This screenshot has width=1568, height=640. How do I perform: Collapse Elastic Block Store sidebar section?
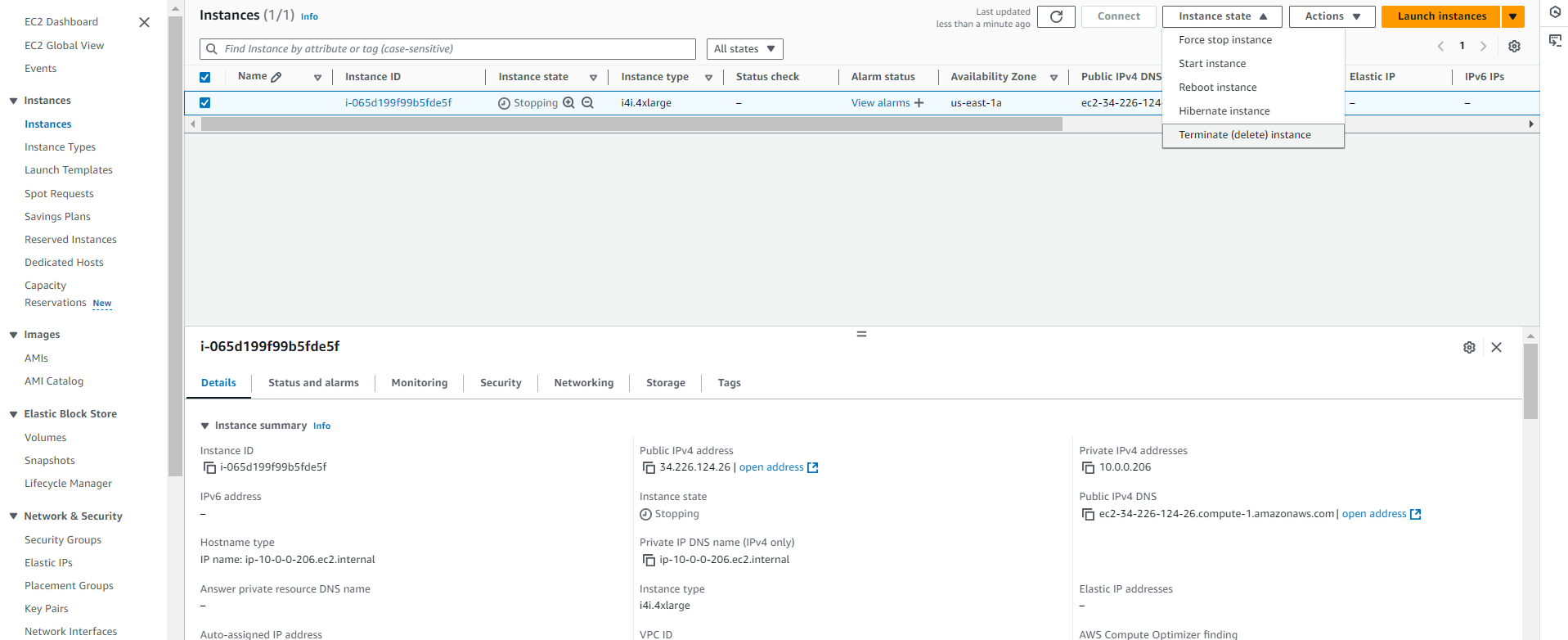click(13, 415)
